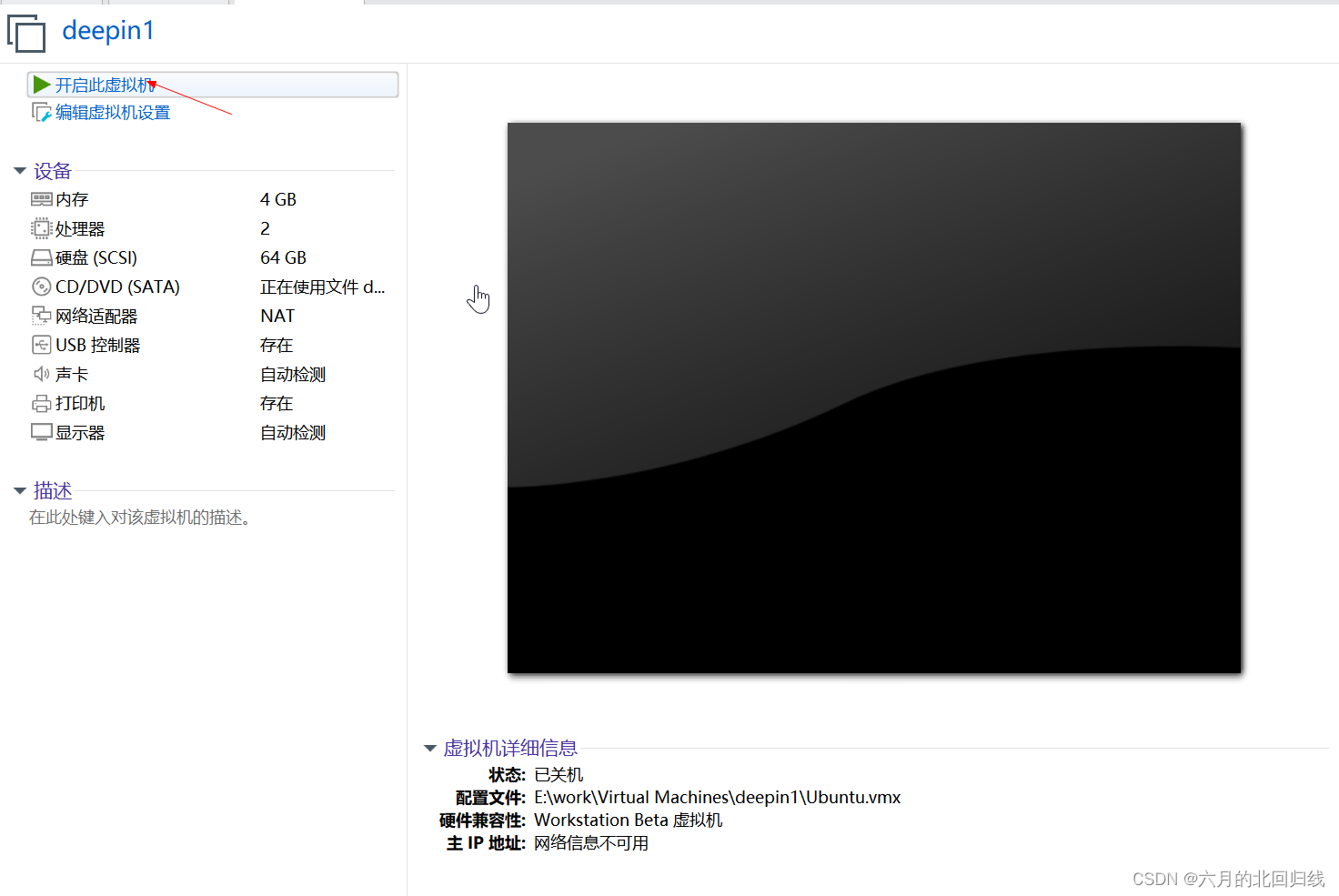The image size is (1339, 896).
Task: Click the NAT network value
Action: [x=277, y=316]
